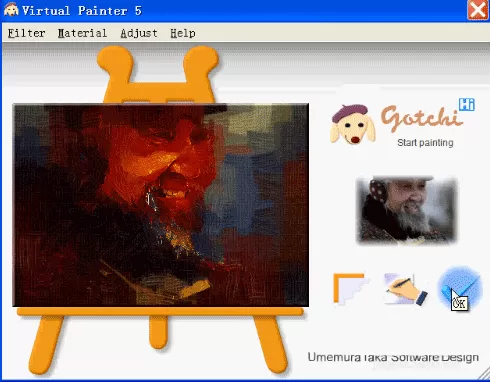Click the blue Hi badge
This screenshot has width=490, height=382.
tap(467, 105)
